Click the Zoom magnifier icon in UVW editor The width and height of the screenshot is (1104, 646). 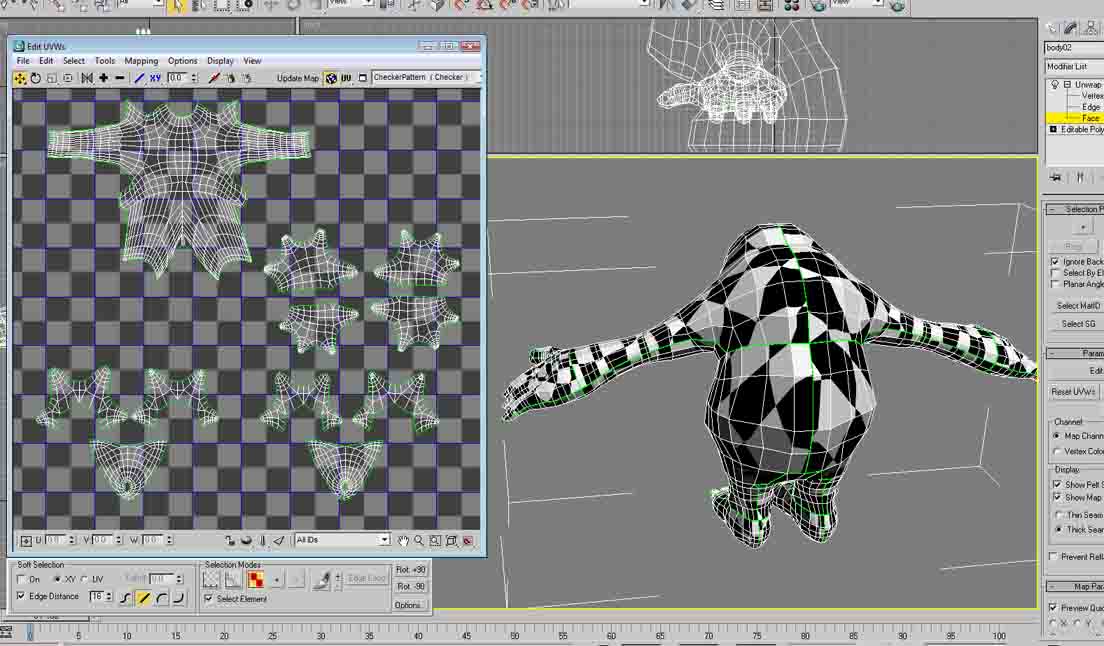click(x=420, y=540)
